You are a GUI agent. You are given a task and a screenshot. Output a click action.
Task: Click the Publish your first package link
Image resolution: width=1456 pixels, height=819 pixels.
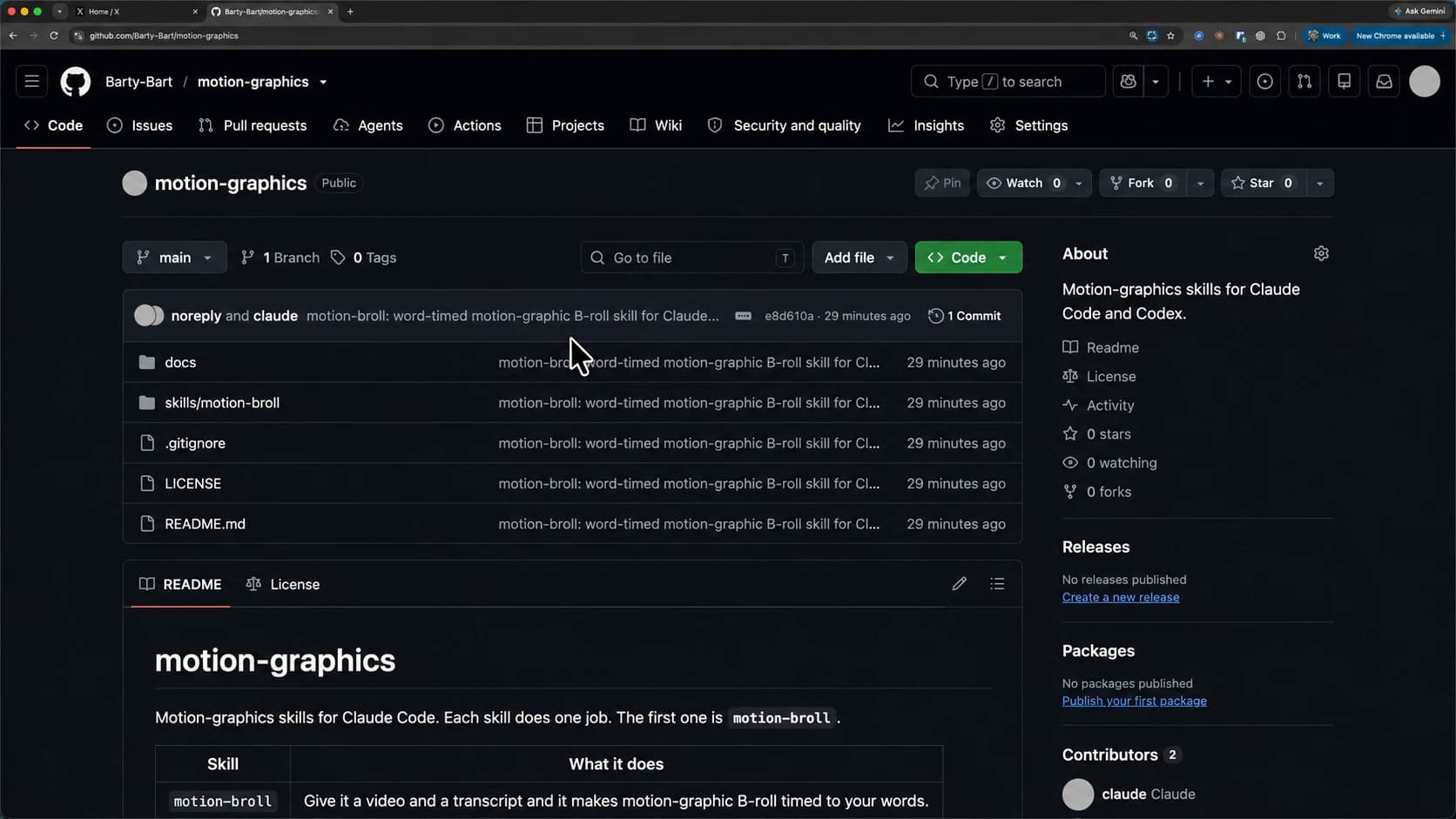click(1135, 701)
